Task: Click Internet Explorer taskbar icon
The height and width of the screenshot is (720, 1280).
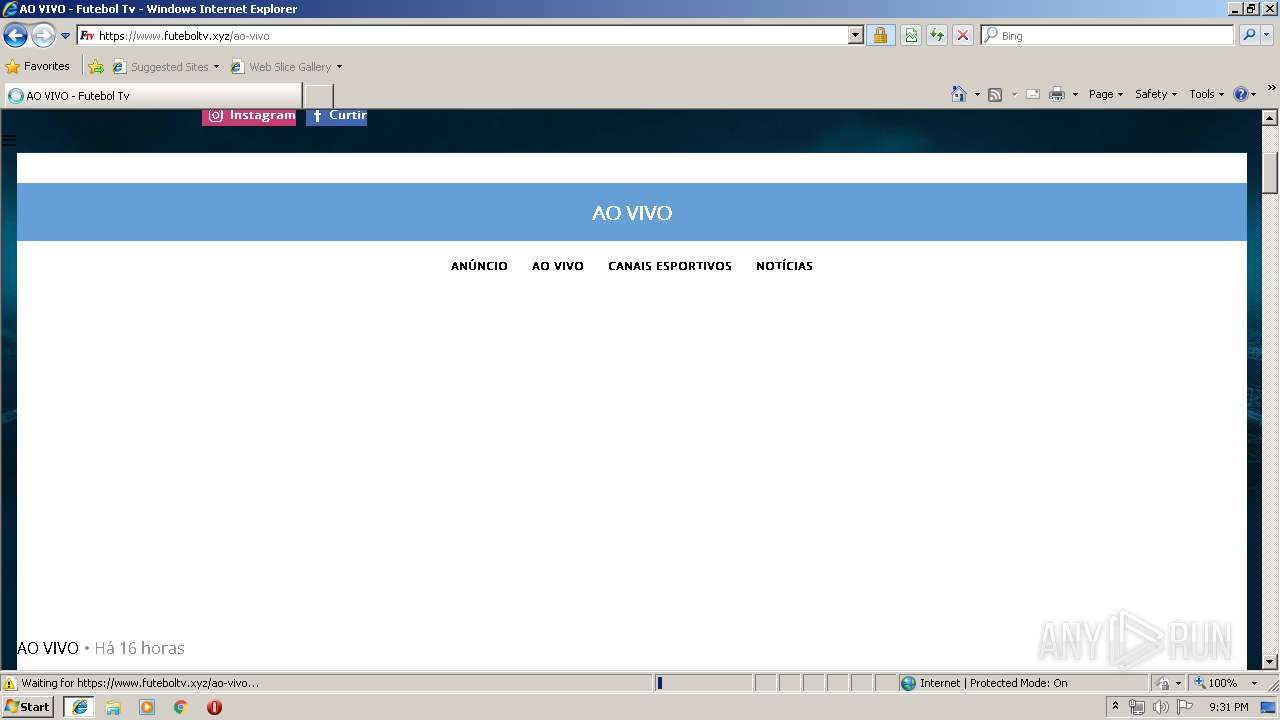Action: coord(79,707)
